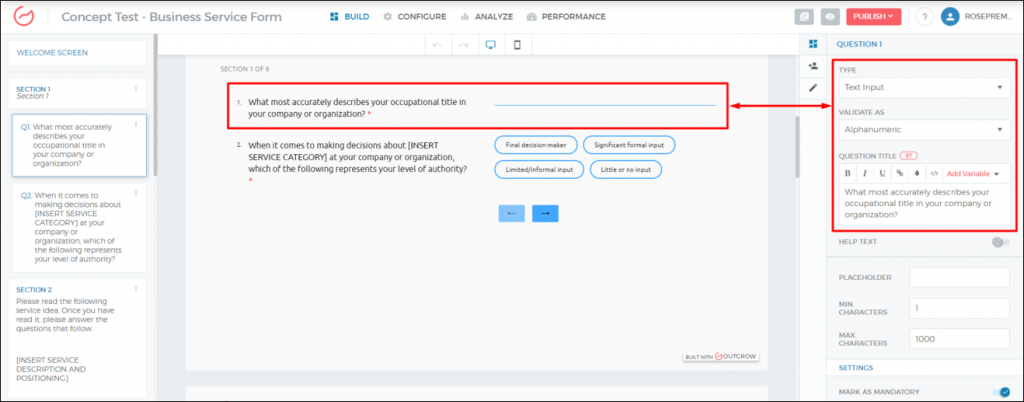Apply bold formatting to question title
Viewport: 1024px width, 402px height.
tap(848, 173)
